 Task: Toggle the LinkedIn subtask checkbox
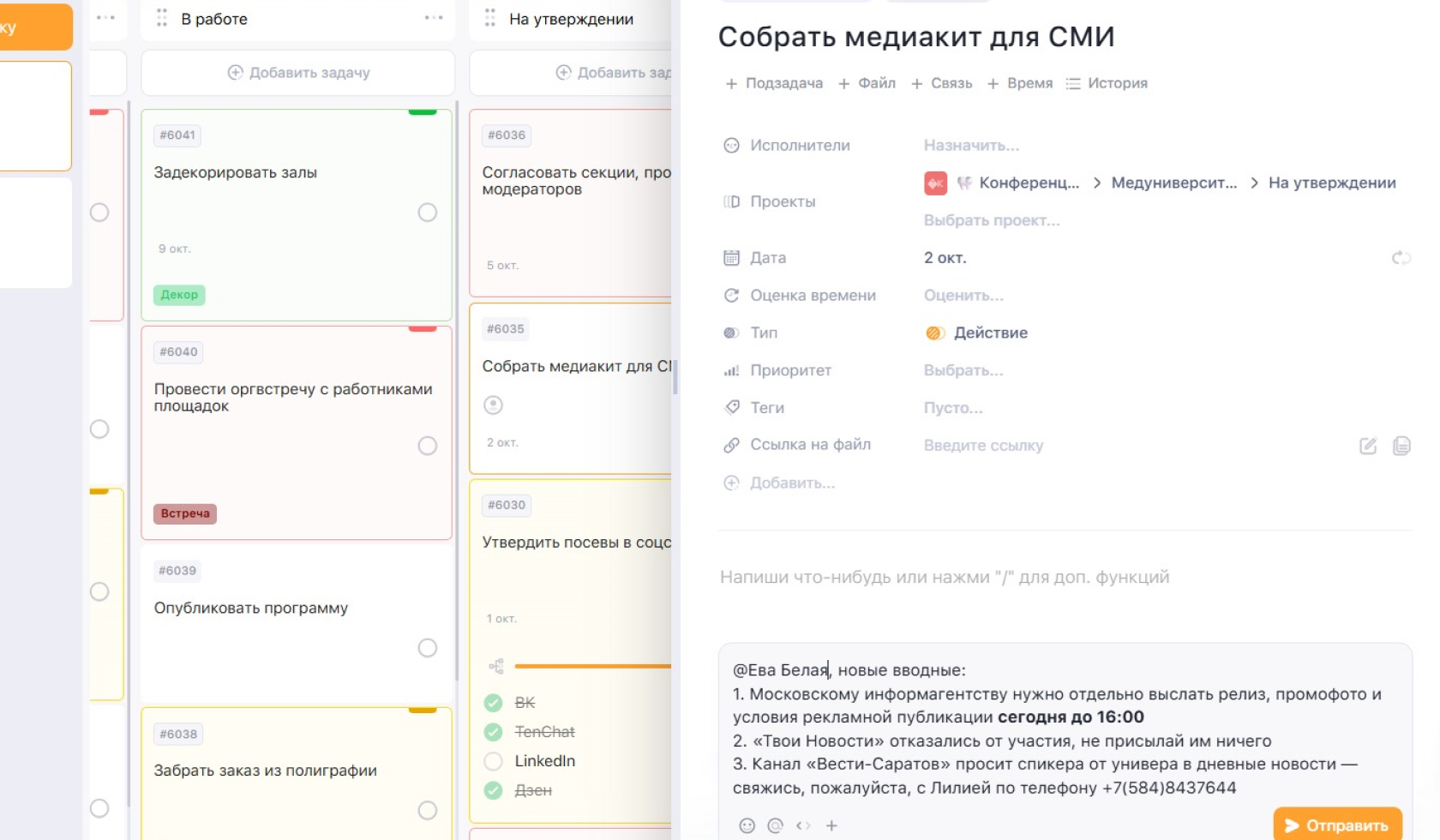point(493,761)
